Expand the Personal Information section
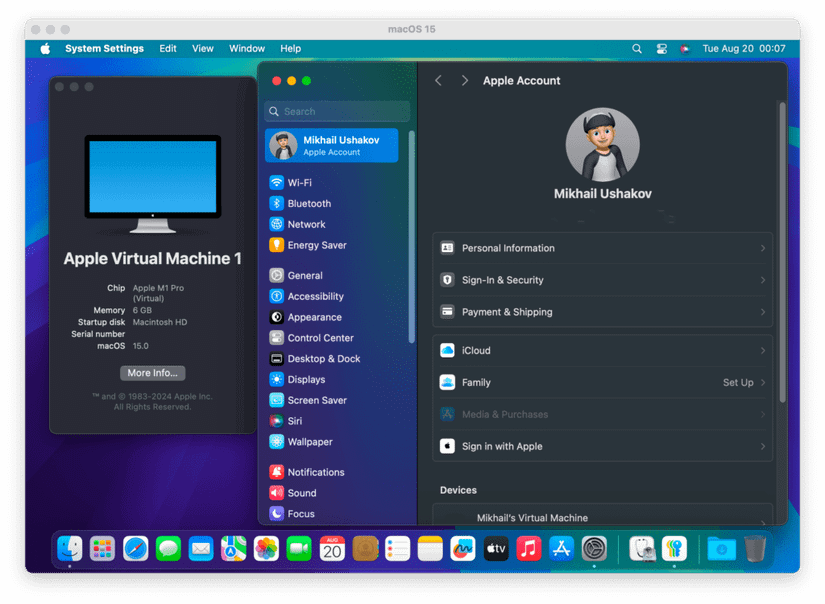The width and height of the screenshot is (825, 604). coord(602,248)
